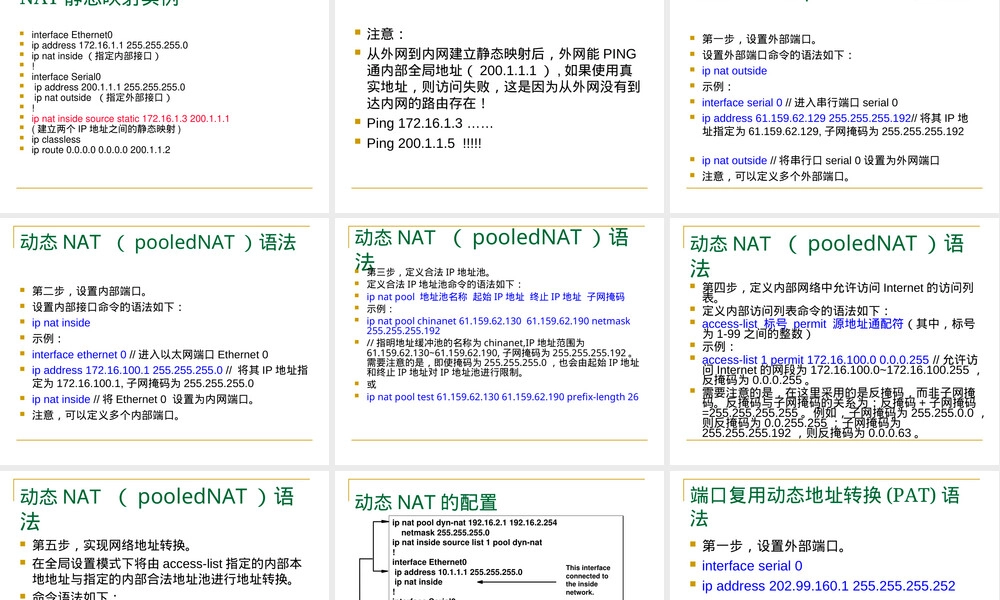Click the single-character '或' bullet line
The image size is (1000, 600).
(x=372, y=384)
